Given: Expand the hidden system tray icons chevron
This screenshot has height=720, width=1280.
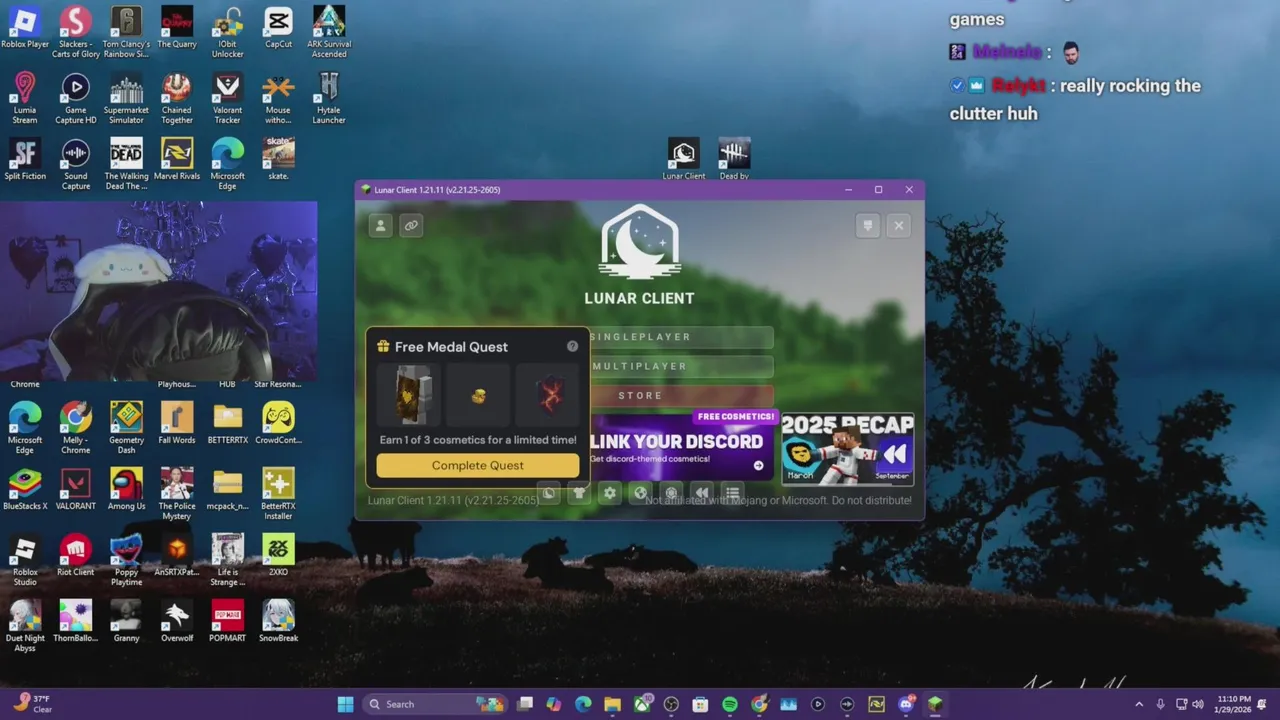Looking at the screenshot, I should [x=1138, y=704].
